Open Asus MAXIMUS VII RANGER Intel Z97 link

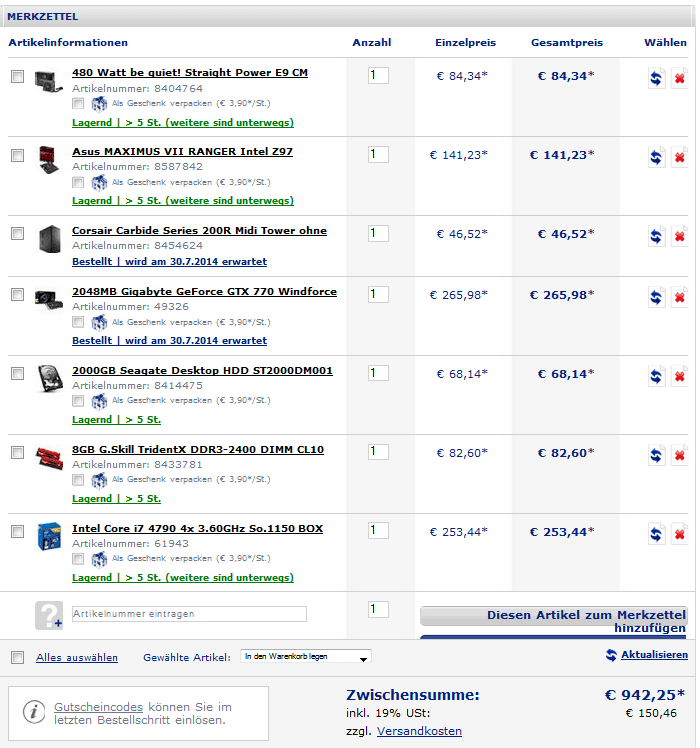182,151
